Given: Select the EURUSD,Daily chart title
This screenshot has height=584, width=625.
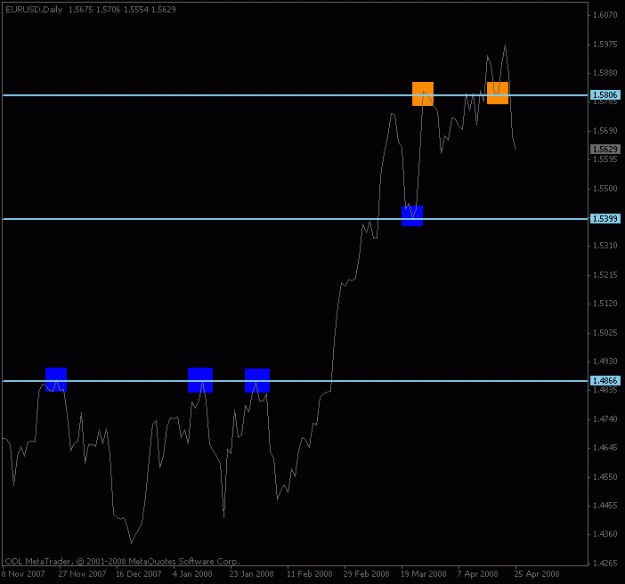Looking at the screenshot, I should pyautogui.click(x=34, y=10).
